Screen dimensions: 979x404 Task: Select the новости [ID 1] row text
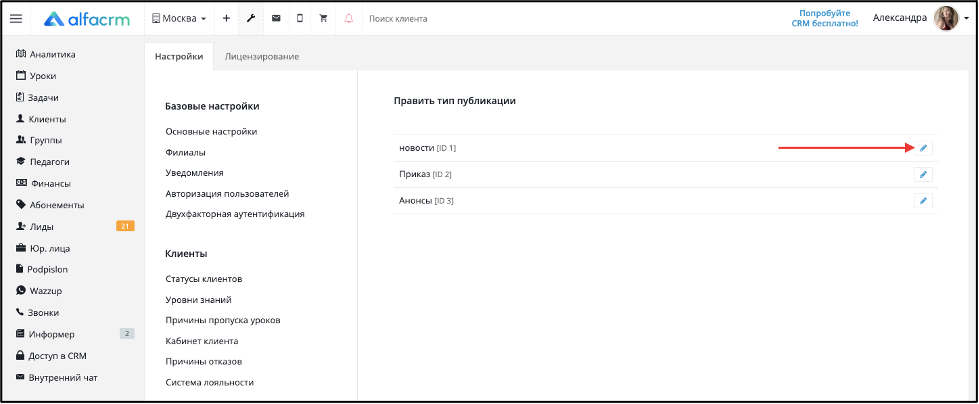[428, 148]
